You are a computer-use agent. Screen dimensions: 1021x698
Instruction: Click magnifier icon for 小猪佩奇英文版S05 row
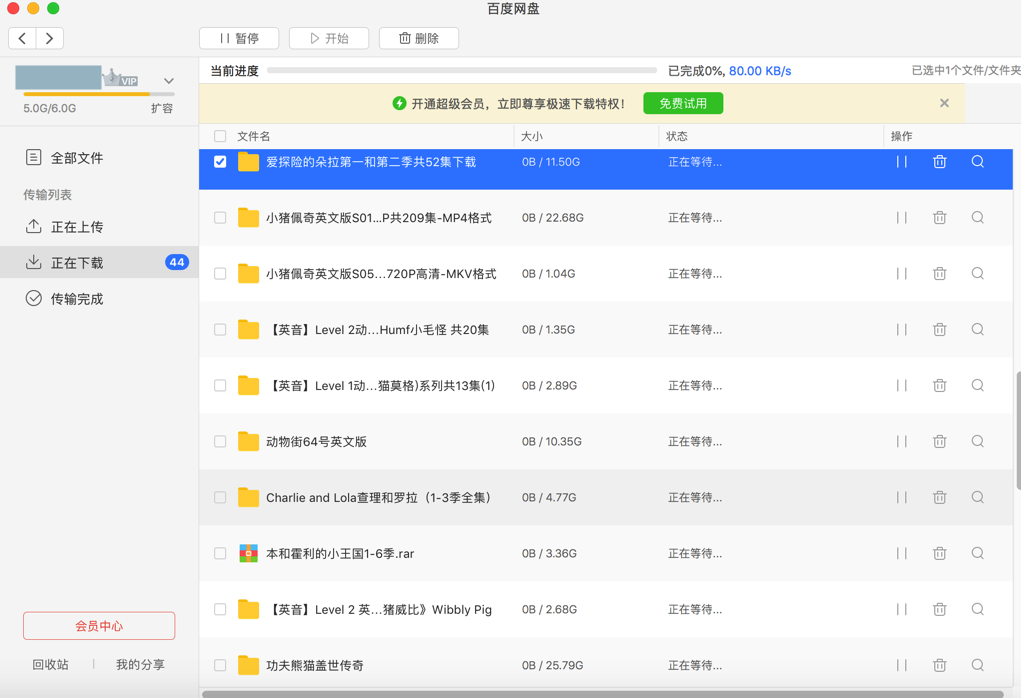point(977,273)
